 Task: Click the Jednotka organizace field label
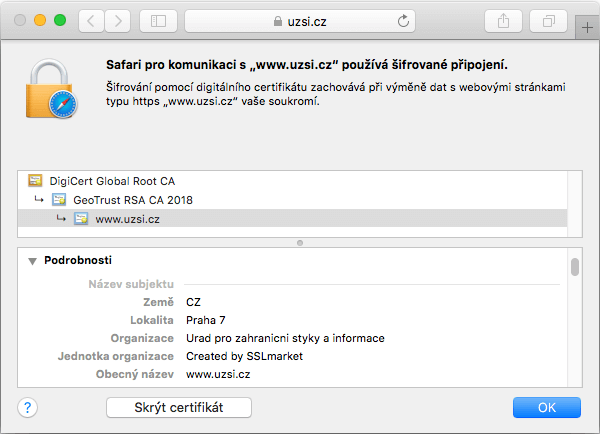(116, 356)
